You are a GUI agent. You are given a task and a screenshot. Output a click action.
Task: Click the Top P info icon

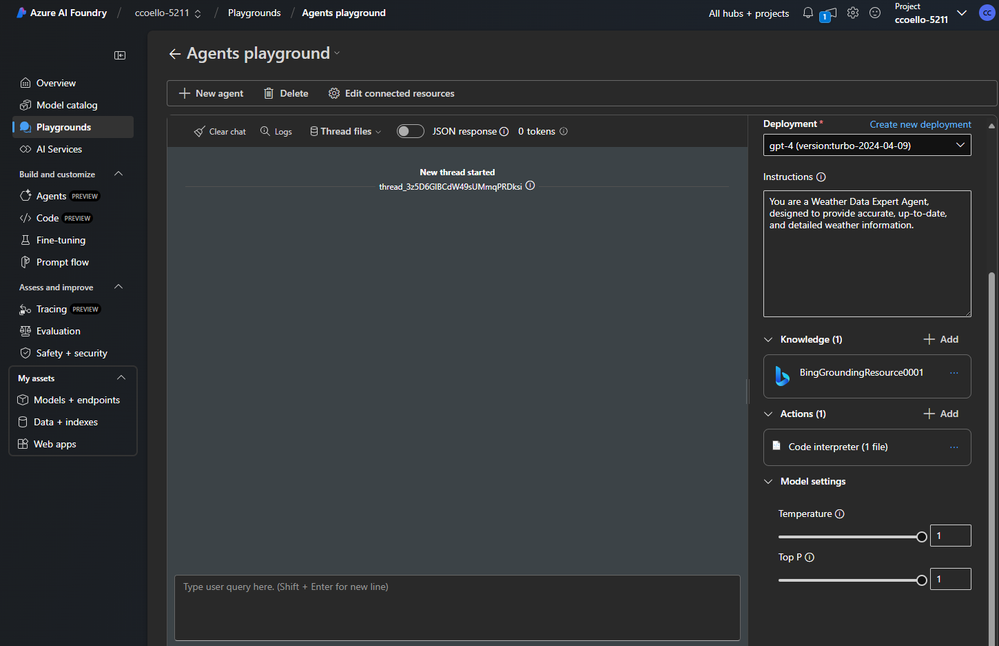tap(810, 557)
